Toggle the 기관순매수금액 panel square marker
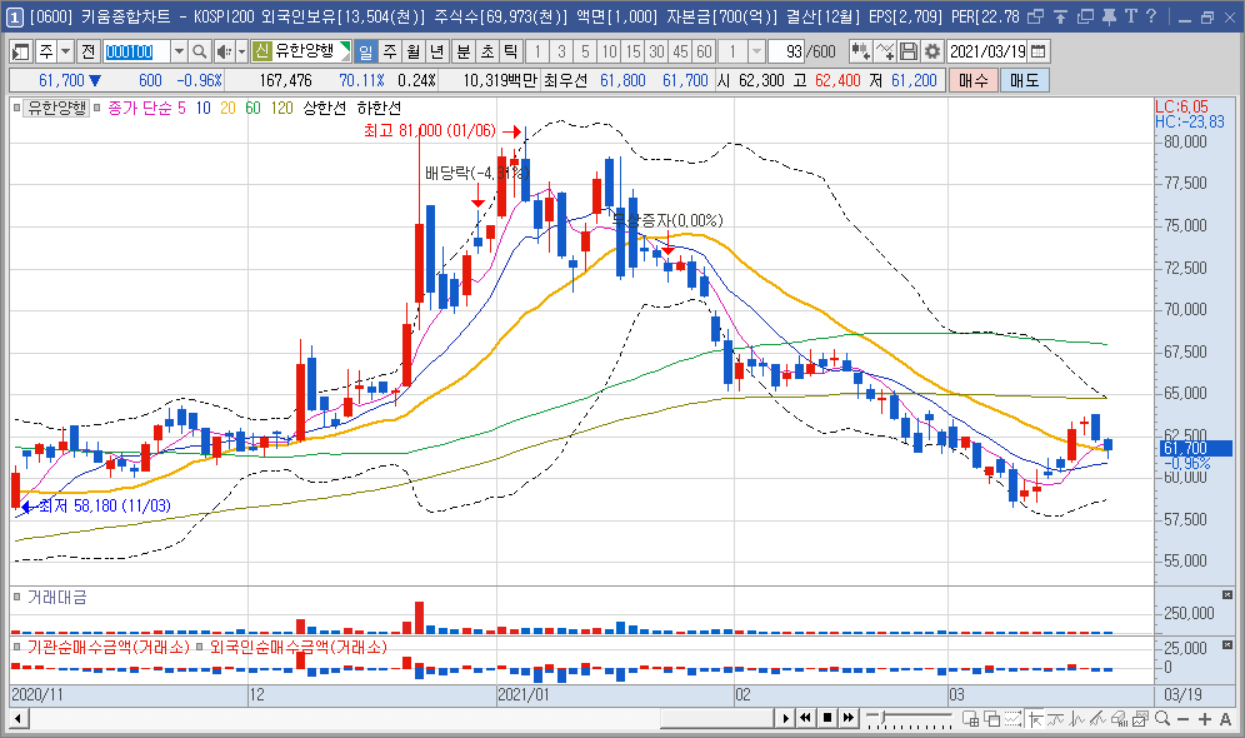Viewport: 1245px width, 738px height. 17,647
